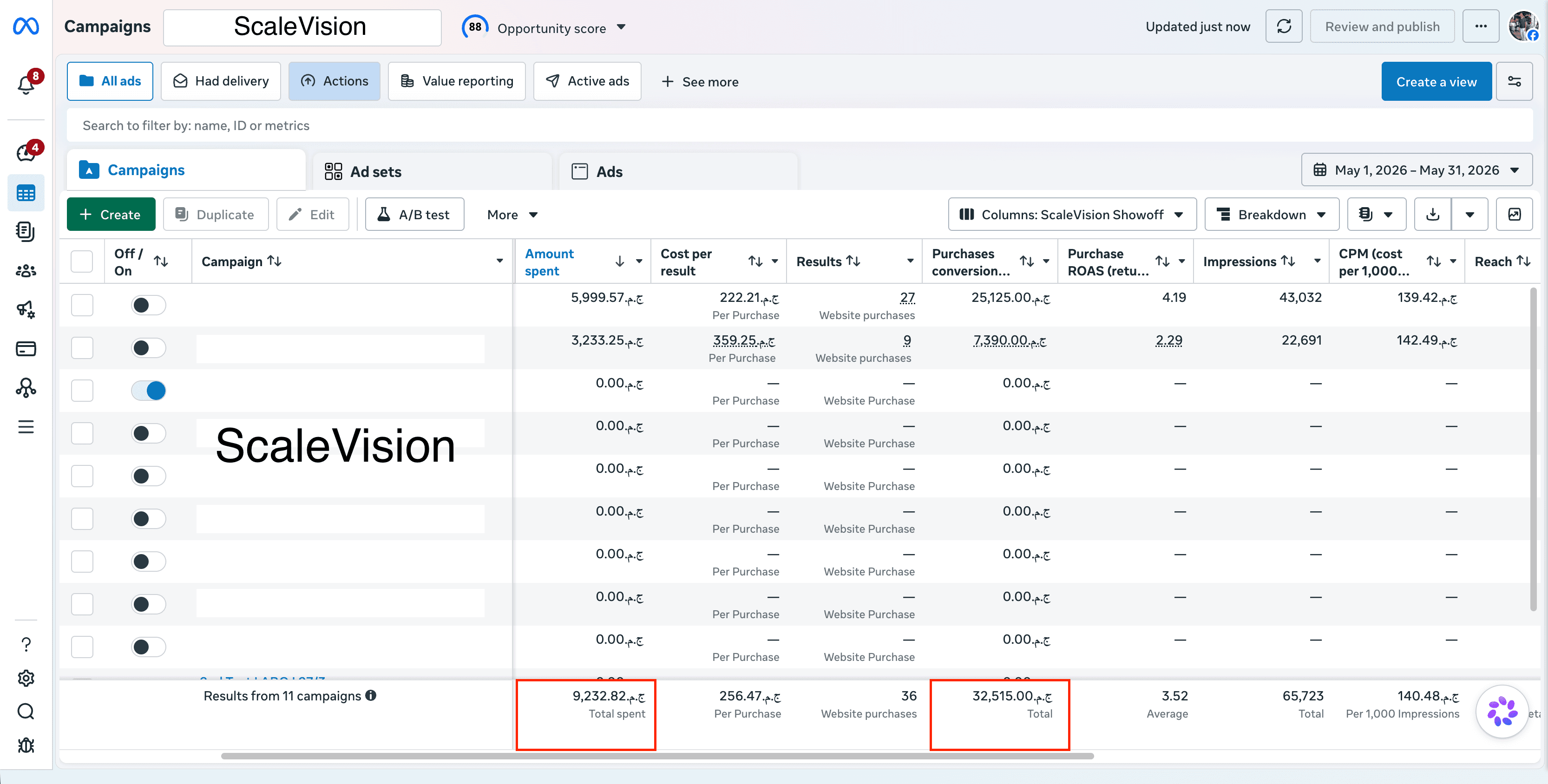The height and width of the screenshot is (784, 1548).
Task: Open the Meta AI assistant bubble
Action: tap(1502, 712)
